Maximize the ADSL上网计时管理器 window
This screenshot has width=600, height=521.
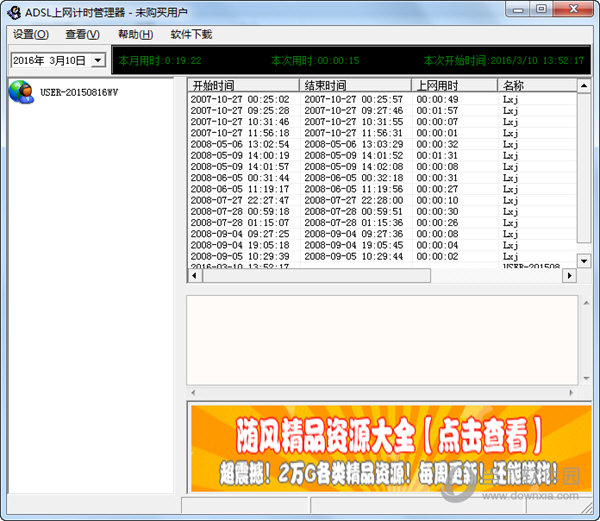click(541, 9)
